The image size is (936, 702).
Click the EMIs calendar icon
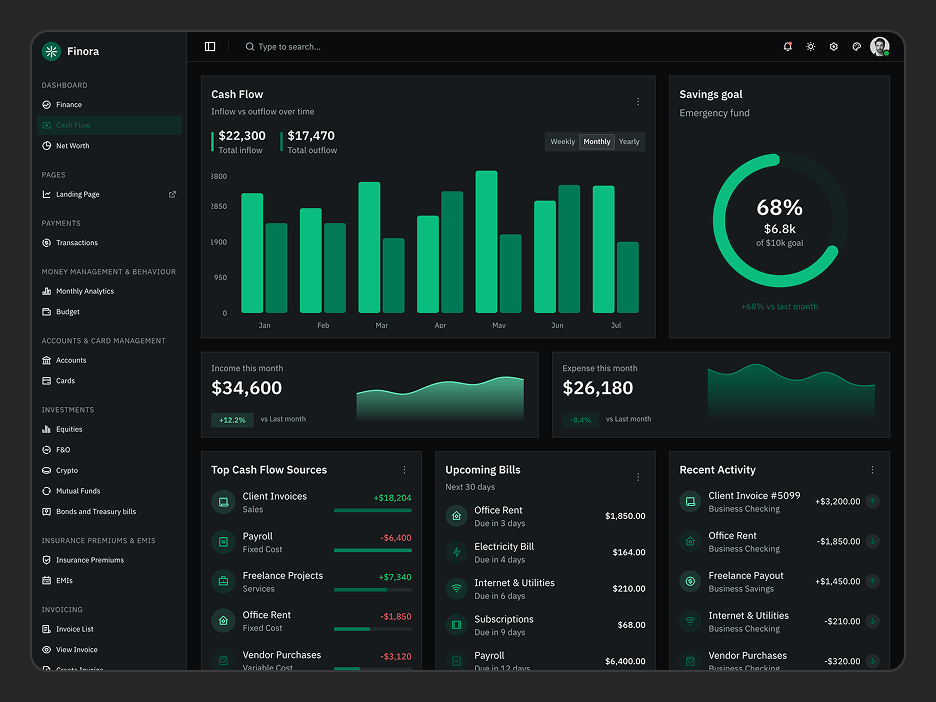[47, 580]
